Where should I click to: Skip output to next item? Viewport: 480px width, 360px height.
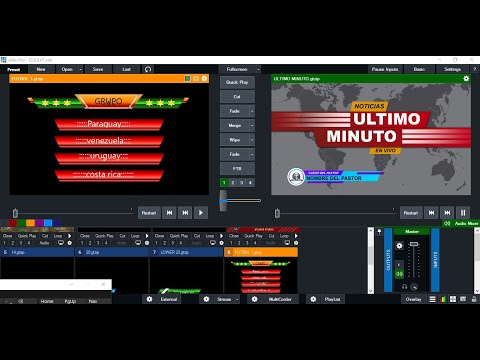tap(447, 213)
